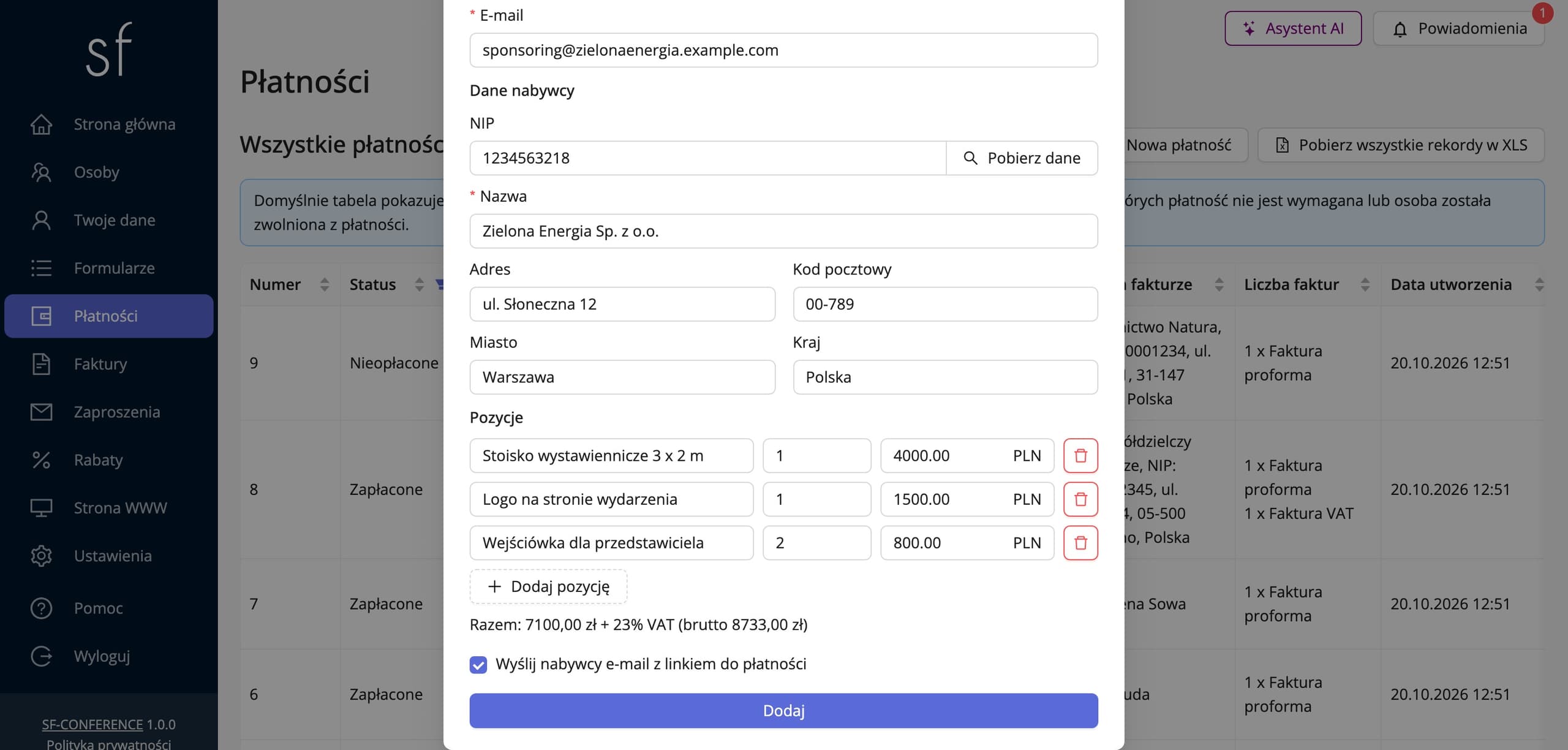
Task: Click the list icon beside Formularze
Action: 41,268
